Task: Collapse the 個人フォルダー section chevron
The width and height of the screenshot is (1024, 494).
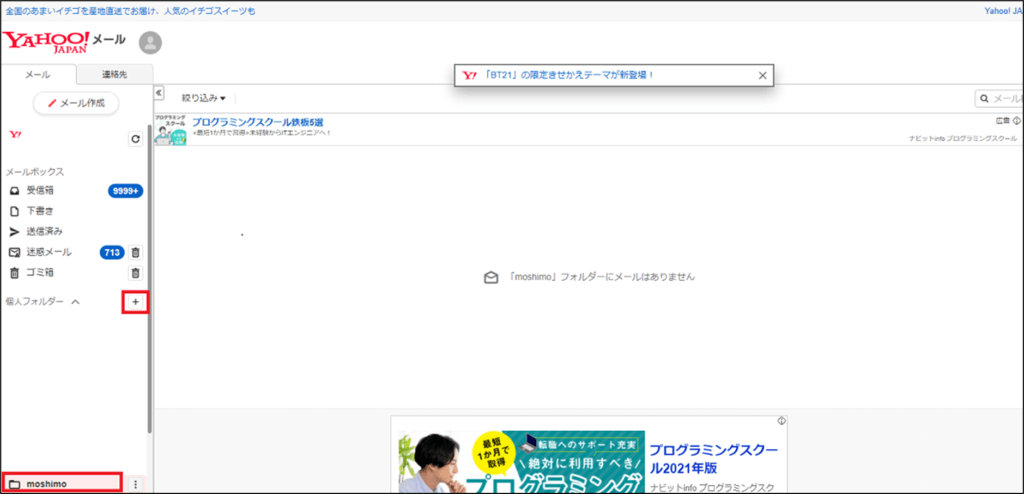Action: click(x=75, y=302)
